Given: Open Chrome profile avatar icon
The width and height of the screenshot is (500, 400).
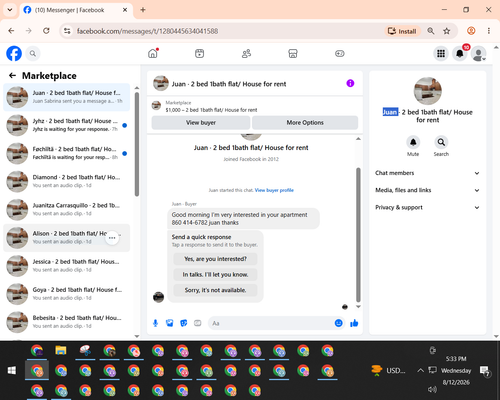Looking at the screenshot, I should point(471,31).
